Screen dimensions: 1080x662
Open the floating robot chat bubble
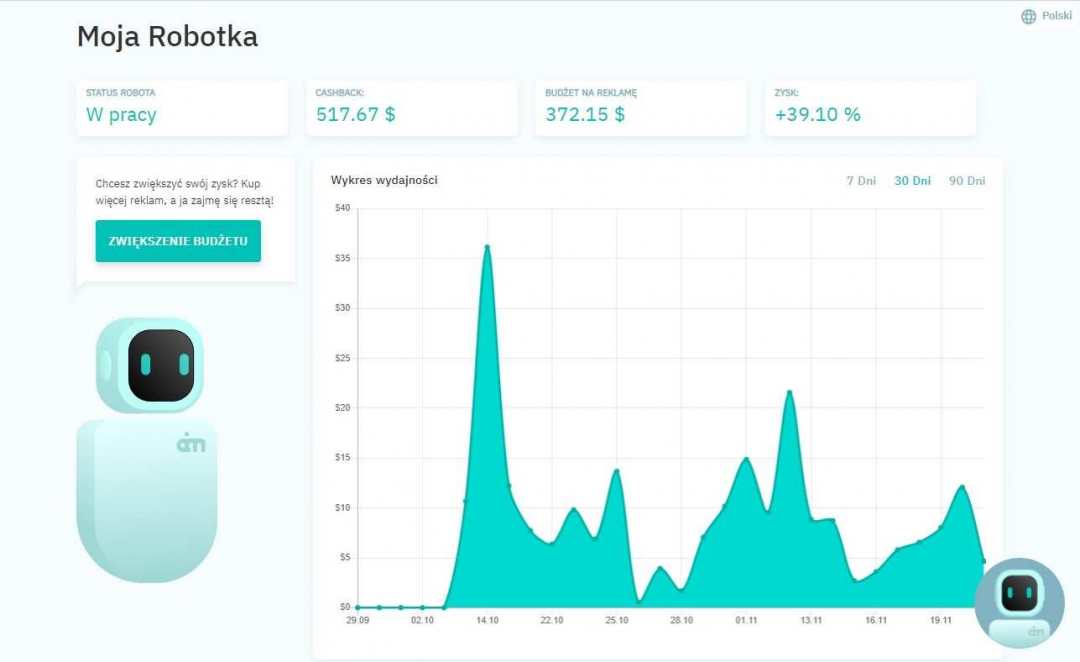(1019, 602)
